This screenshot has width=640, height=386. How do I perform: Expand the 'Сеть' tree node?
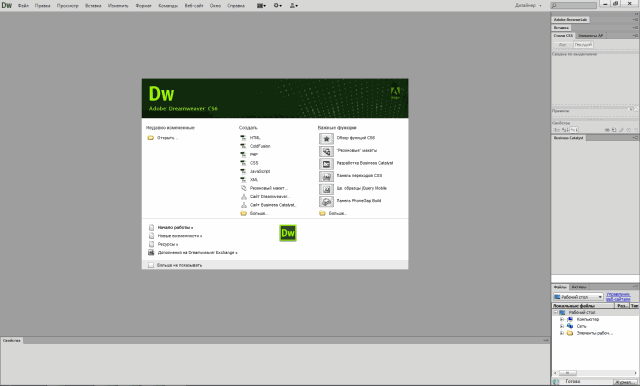point(562,326)
